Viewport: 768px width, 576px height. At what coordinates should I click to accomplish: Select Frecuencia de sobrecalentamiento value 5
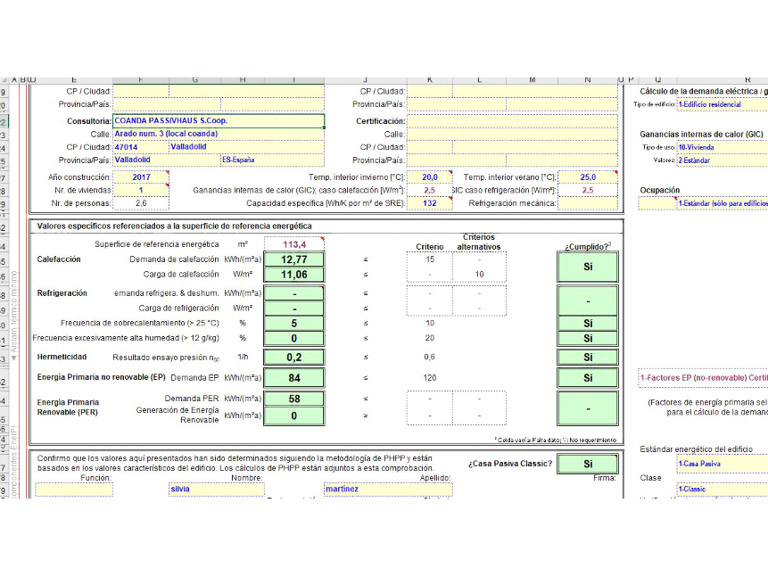pos(294,323)
